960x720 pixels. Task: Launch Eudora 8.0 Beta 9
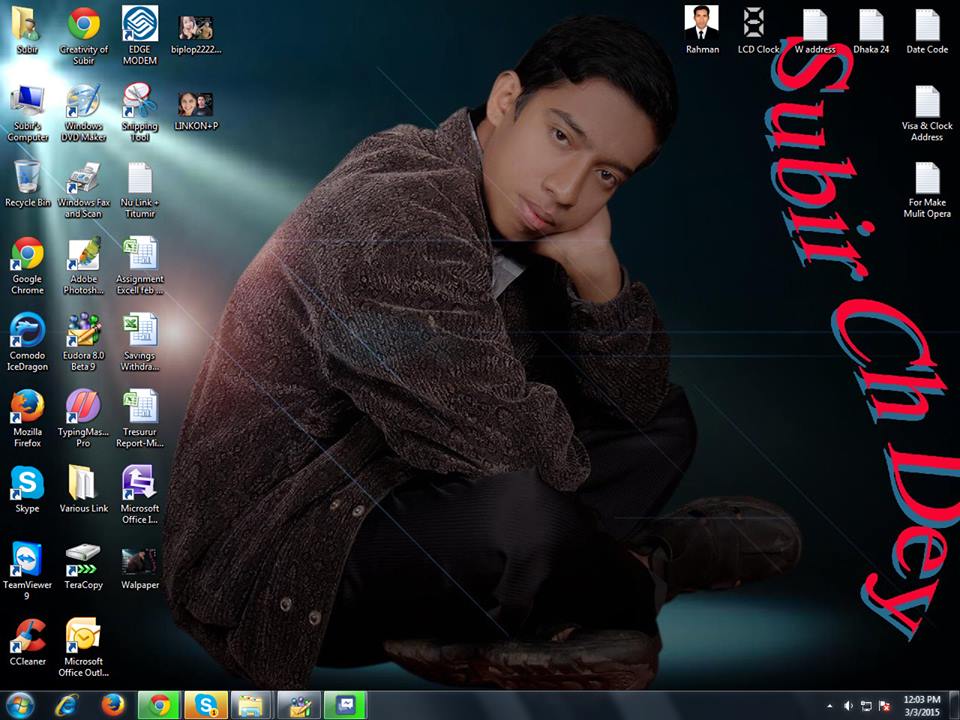(x=83, y=343)
